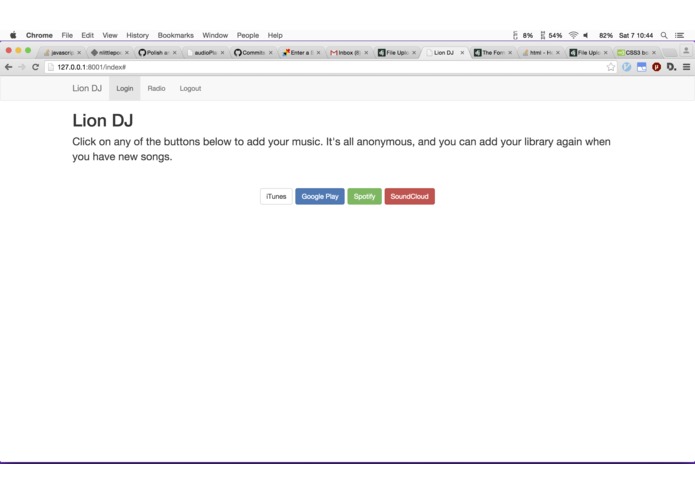Click the 54% stat in the menu bar
695x494 pixels.
pos(555,35)
